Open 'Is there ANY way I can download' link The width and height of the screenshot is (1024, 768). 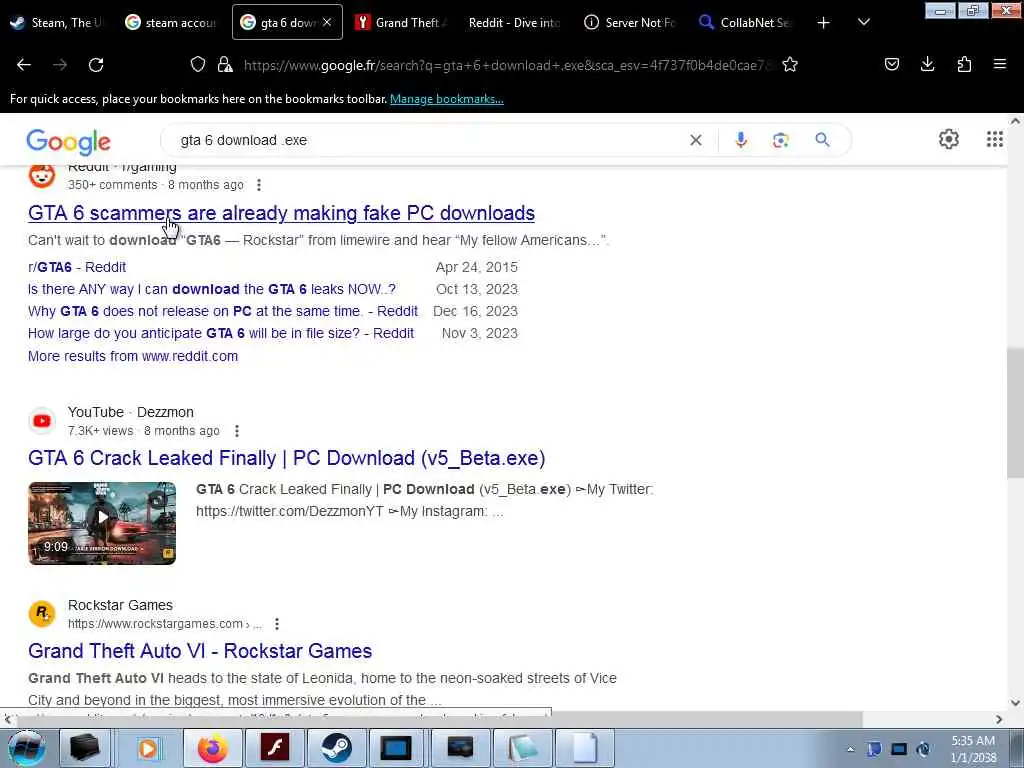pyautogui.click(x=212, y=289)
